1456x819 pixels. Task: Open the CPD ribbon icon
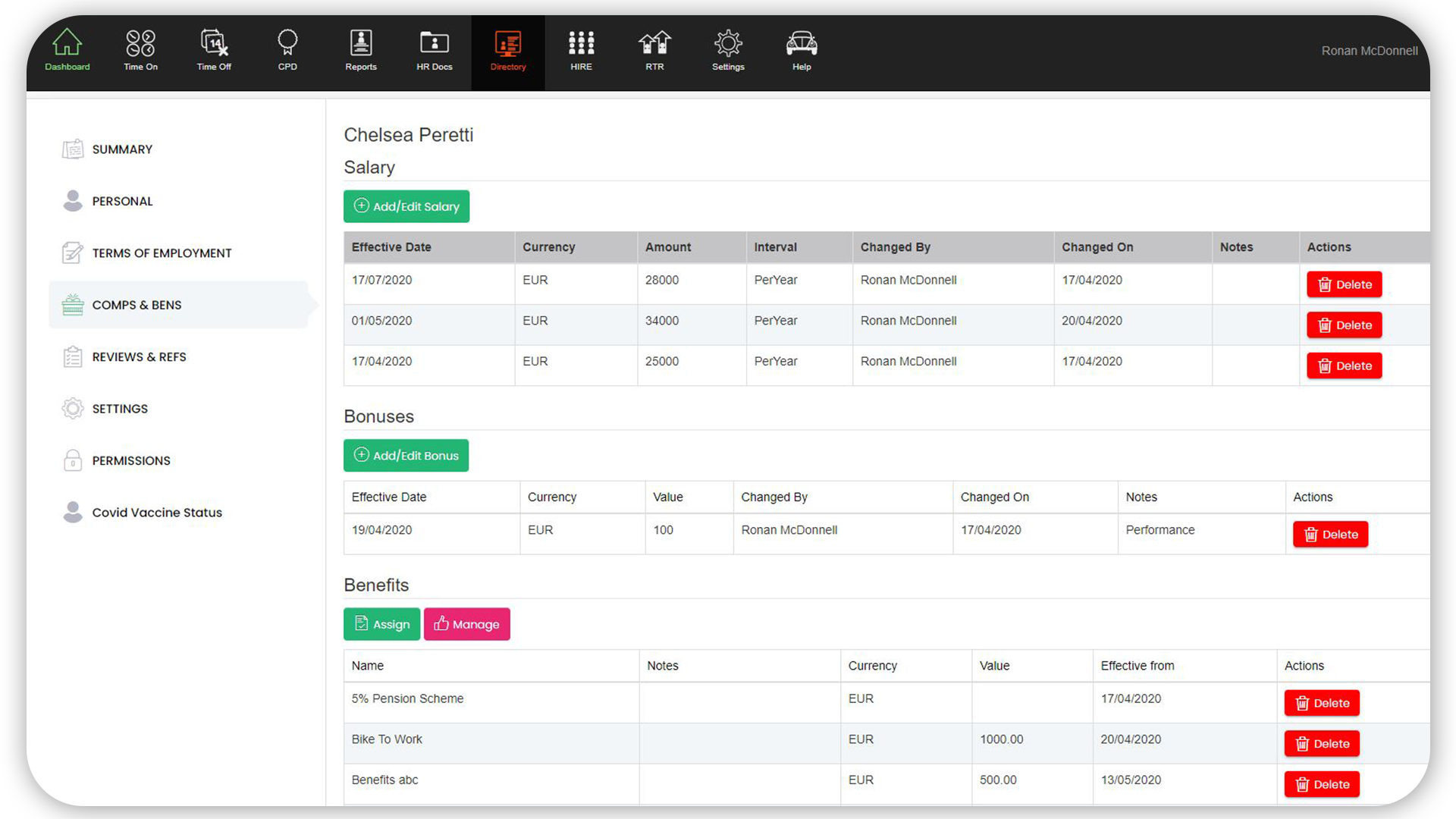click(287, 42)
